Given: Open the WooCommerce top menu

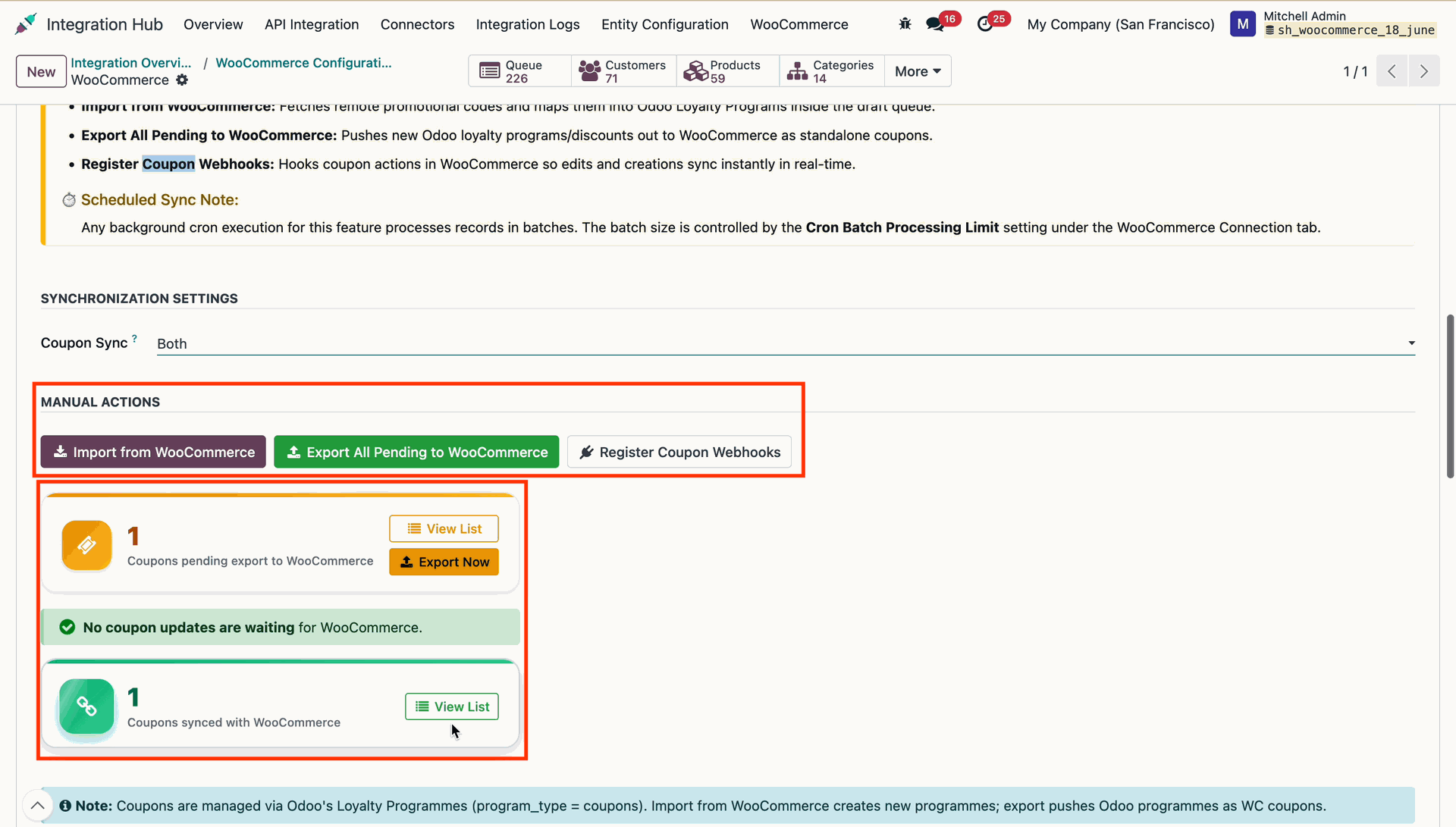Looking at the screenshot, I should [x=799, y=24].
